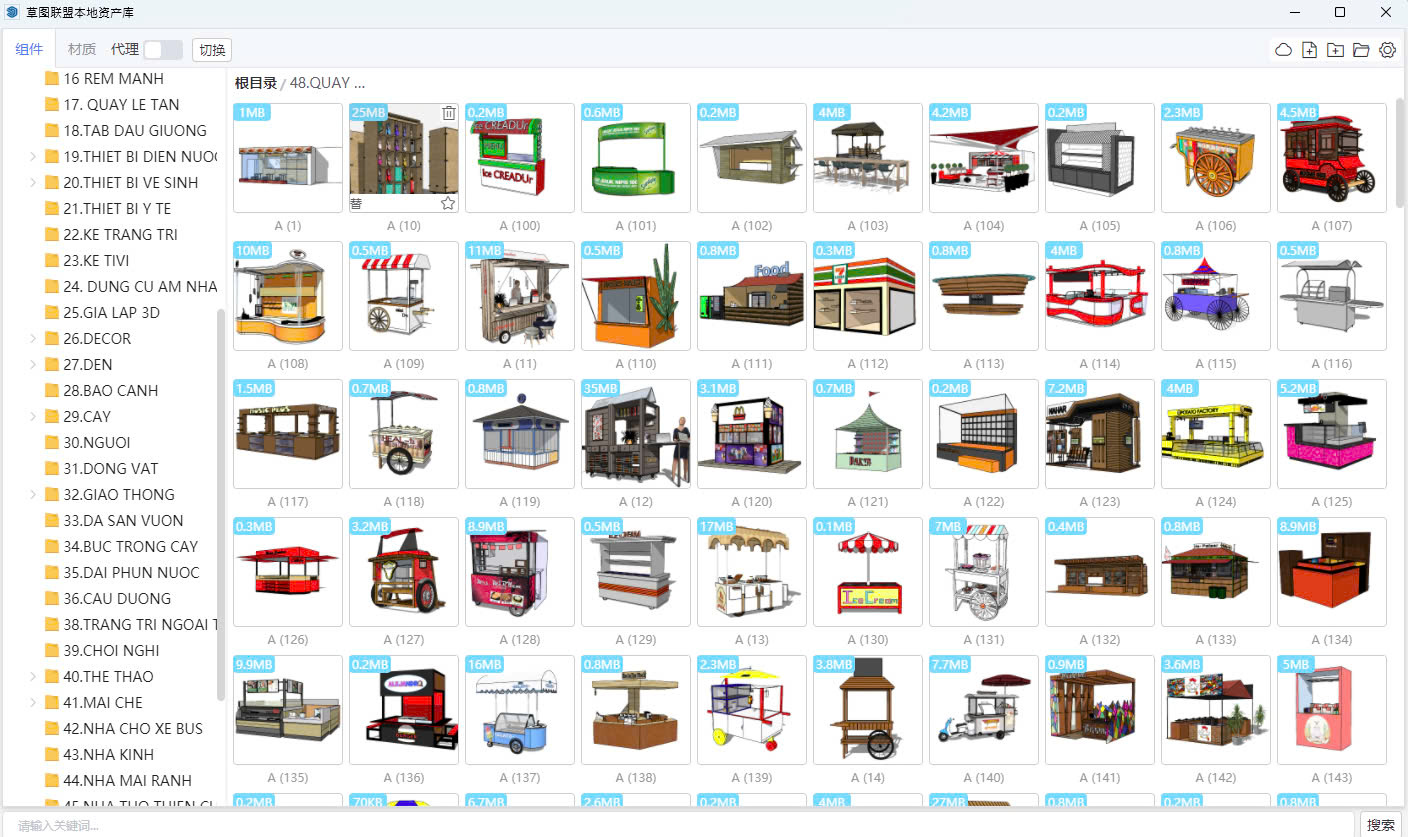This screenshot has width=1408, height=837.
Task: Favorite model A (10) with star icon
Action: (x=449, y=203)
